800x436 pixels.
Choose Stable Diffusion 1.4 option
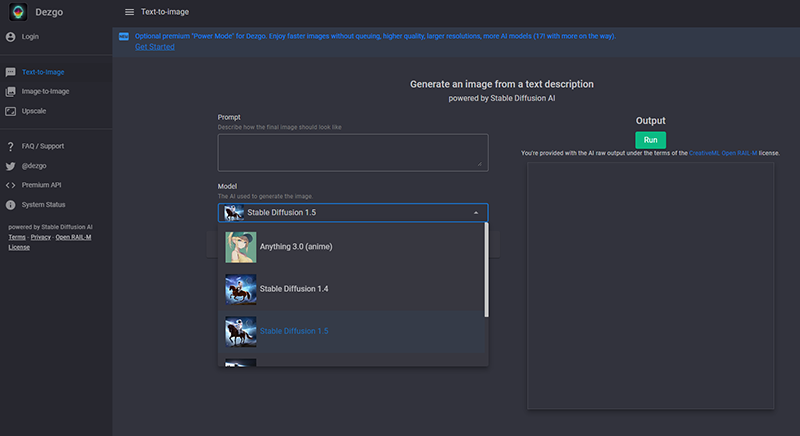(x=352, y=289)
